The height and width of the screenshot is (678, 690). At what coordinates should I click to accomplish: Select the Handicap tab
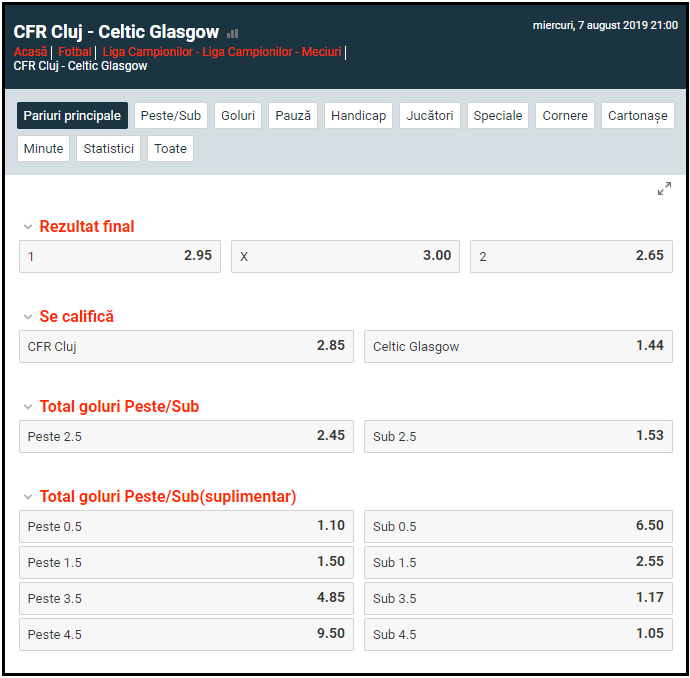tap(358, 116)
